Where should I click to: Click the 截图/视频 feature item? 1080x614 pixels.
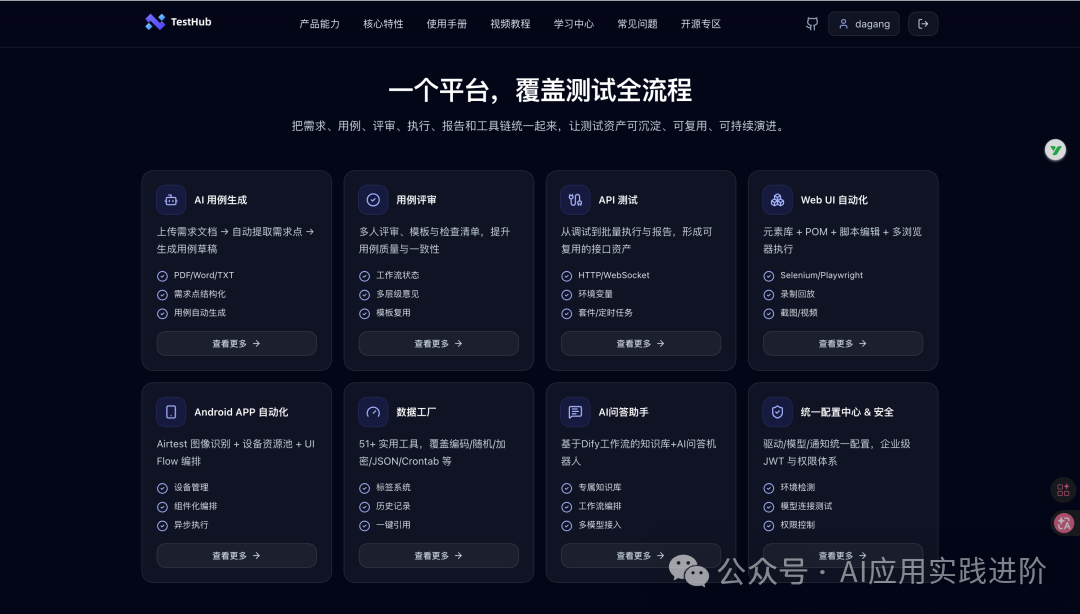(x=791, y=313)
